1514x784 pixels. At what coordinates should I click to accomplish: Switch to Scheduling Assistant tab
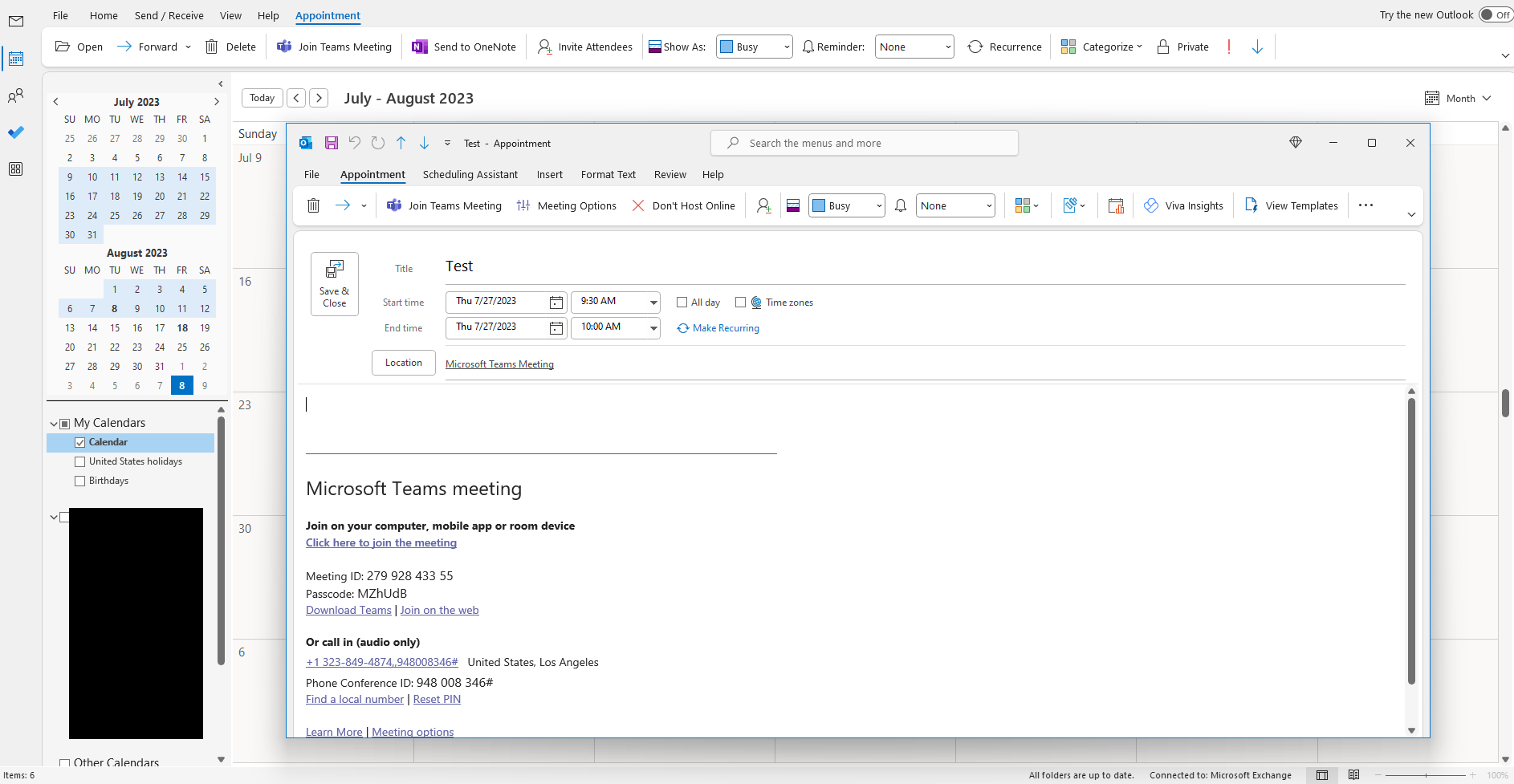point(470,174)
